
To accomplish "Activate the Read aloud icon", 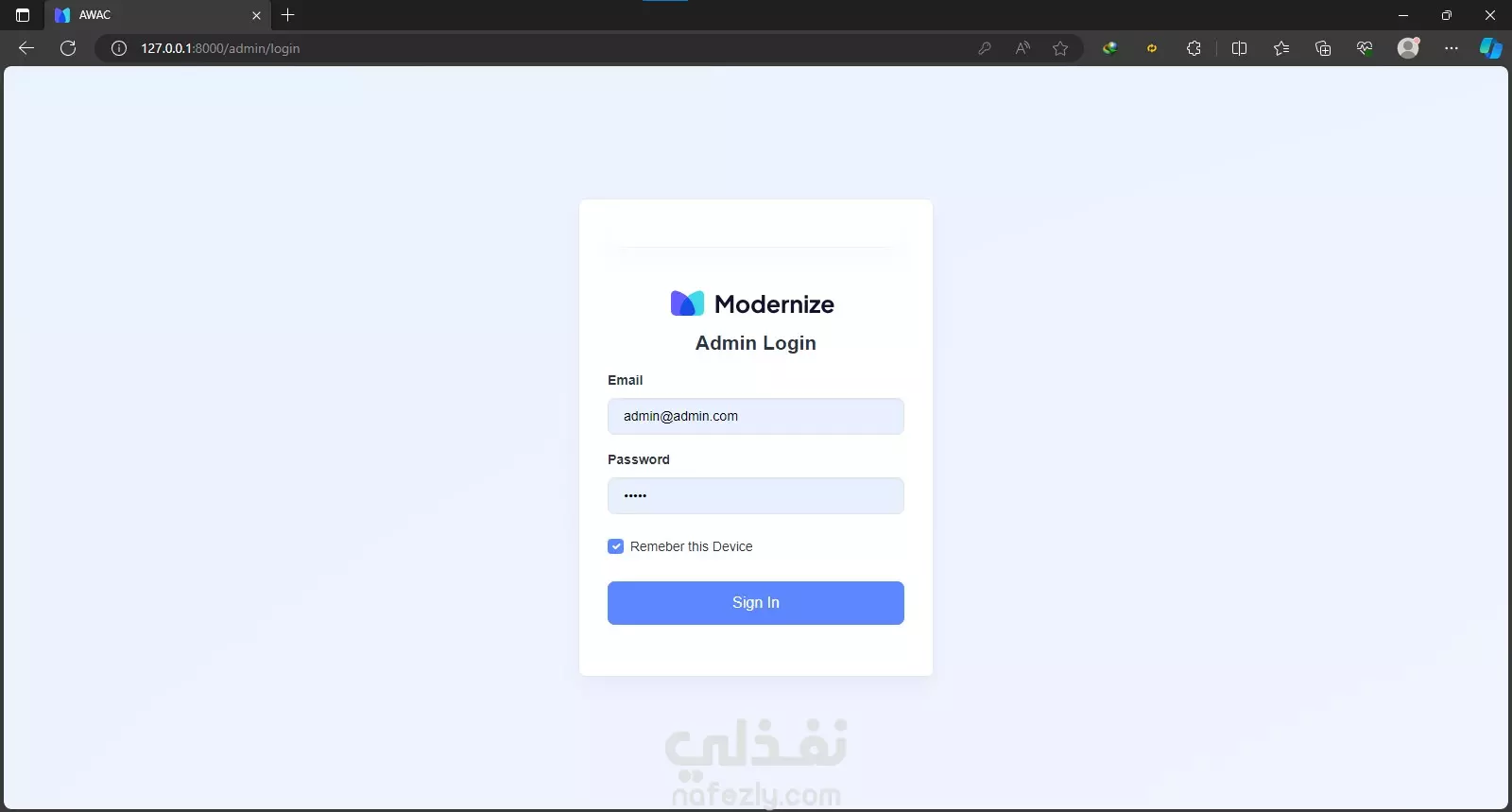I will [x=1022, y=48].
